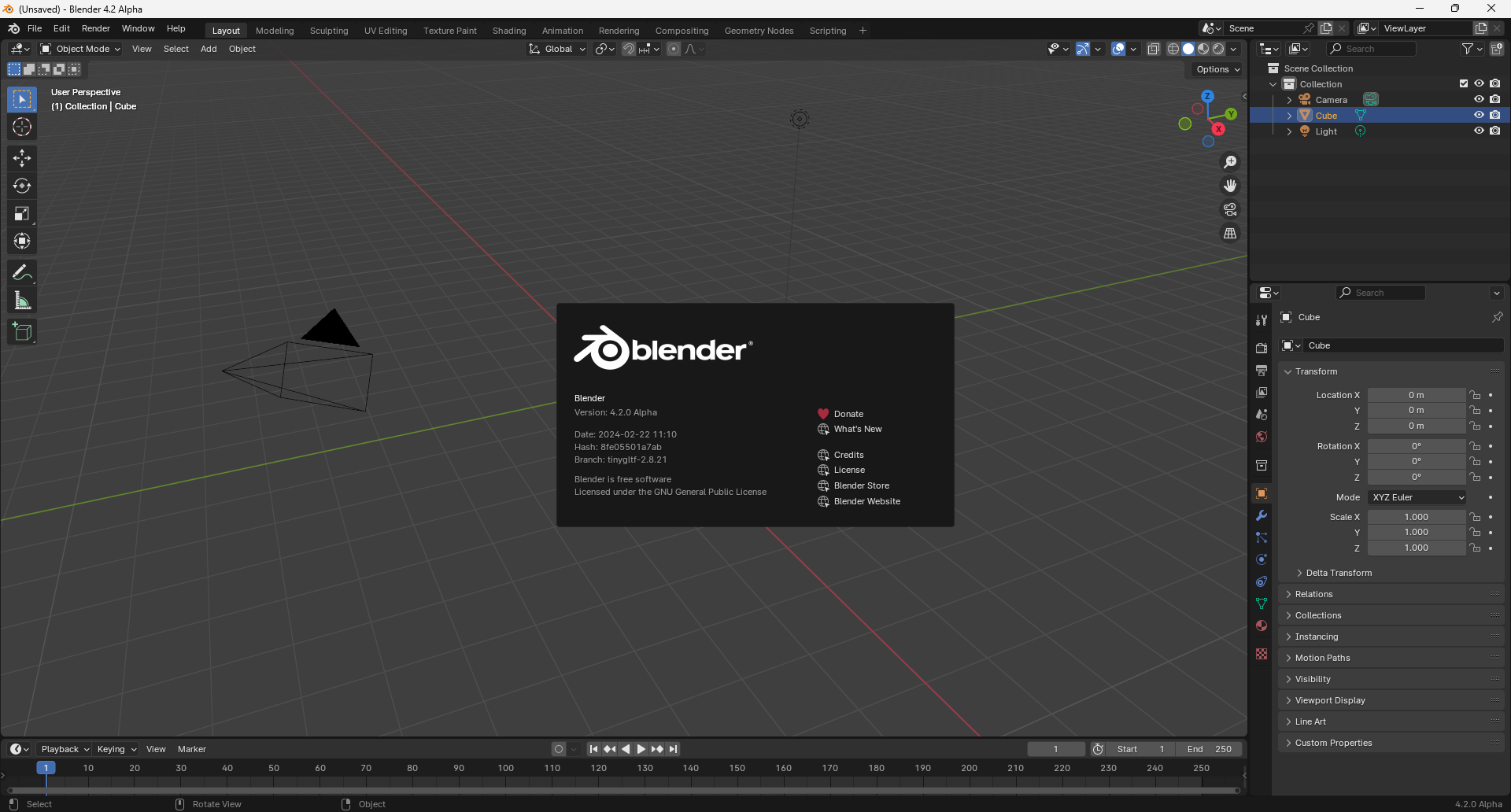The height and width of the screenshot is (812, 1511).
Task: Click the frame 1 playhead marker
Action: click(46, 768)
